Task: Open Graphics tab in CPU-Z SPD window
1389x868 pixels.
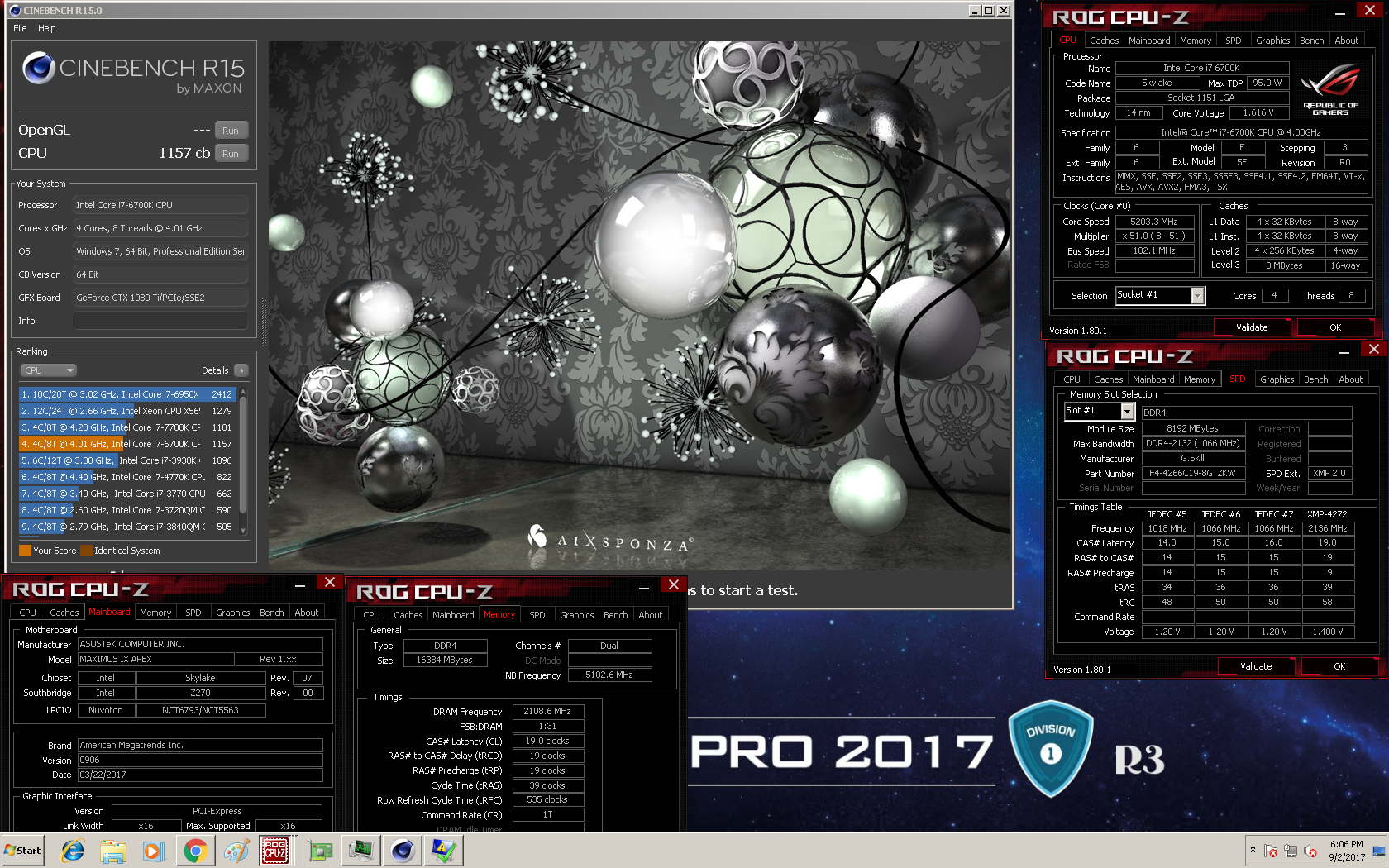Action: [x=1277, y=379]
